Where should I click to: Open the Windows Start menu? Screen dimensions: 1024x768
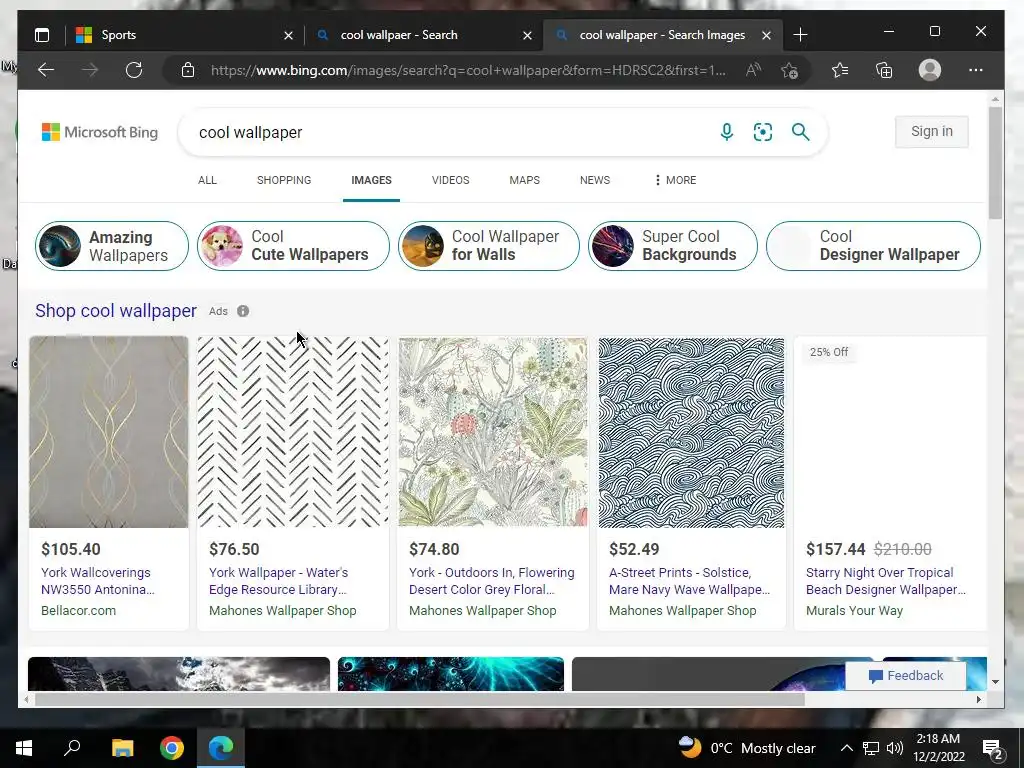tap(24, 748)
